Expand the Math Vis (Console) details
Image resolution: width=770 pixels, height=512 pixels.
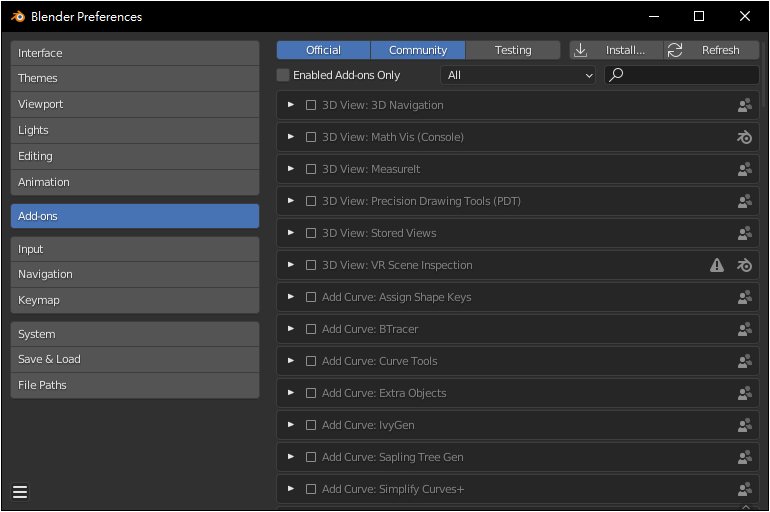[x=291, y=136]
